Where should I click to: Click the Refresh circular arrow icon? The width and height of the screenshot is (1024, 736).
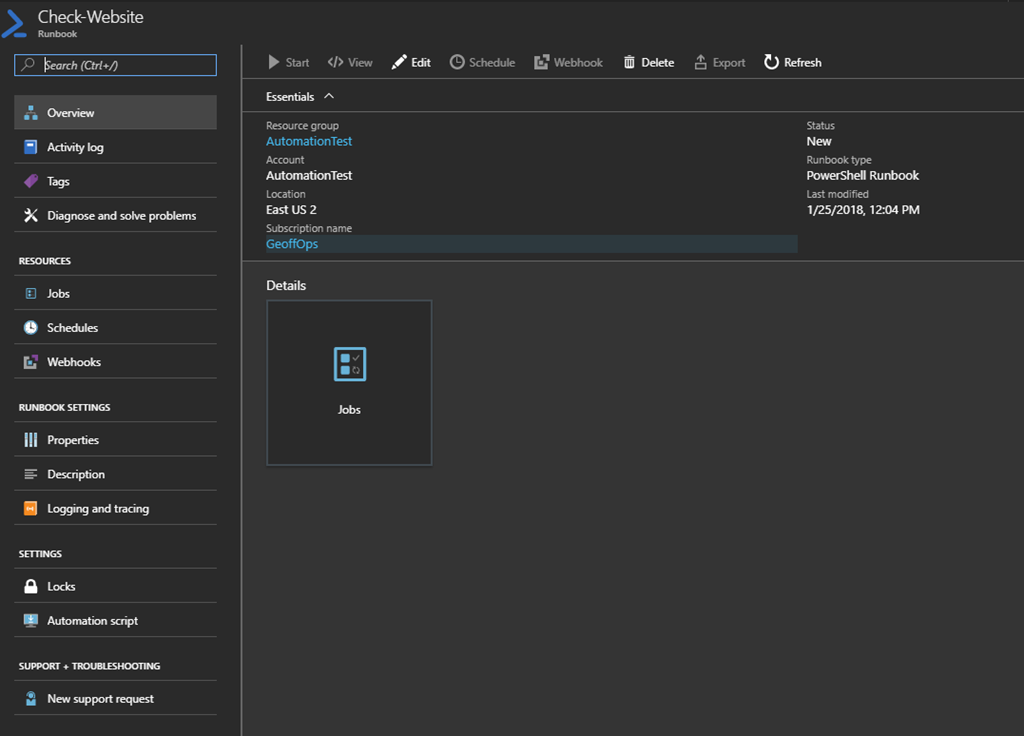[x=771, y=62]
